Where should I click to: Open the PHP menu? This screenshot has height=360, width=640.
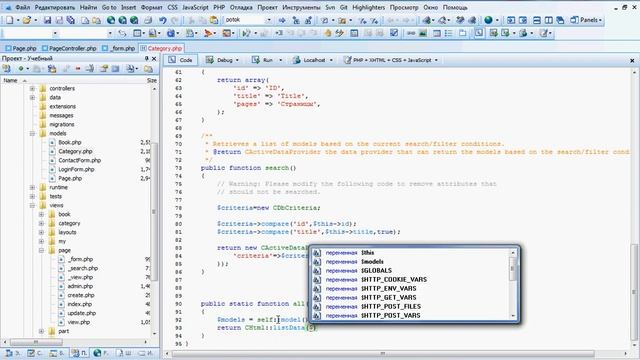pos(219,7)
